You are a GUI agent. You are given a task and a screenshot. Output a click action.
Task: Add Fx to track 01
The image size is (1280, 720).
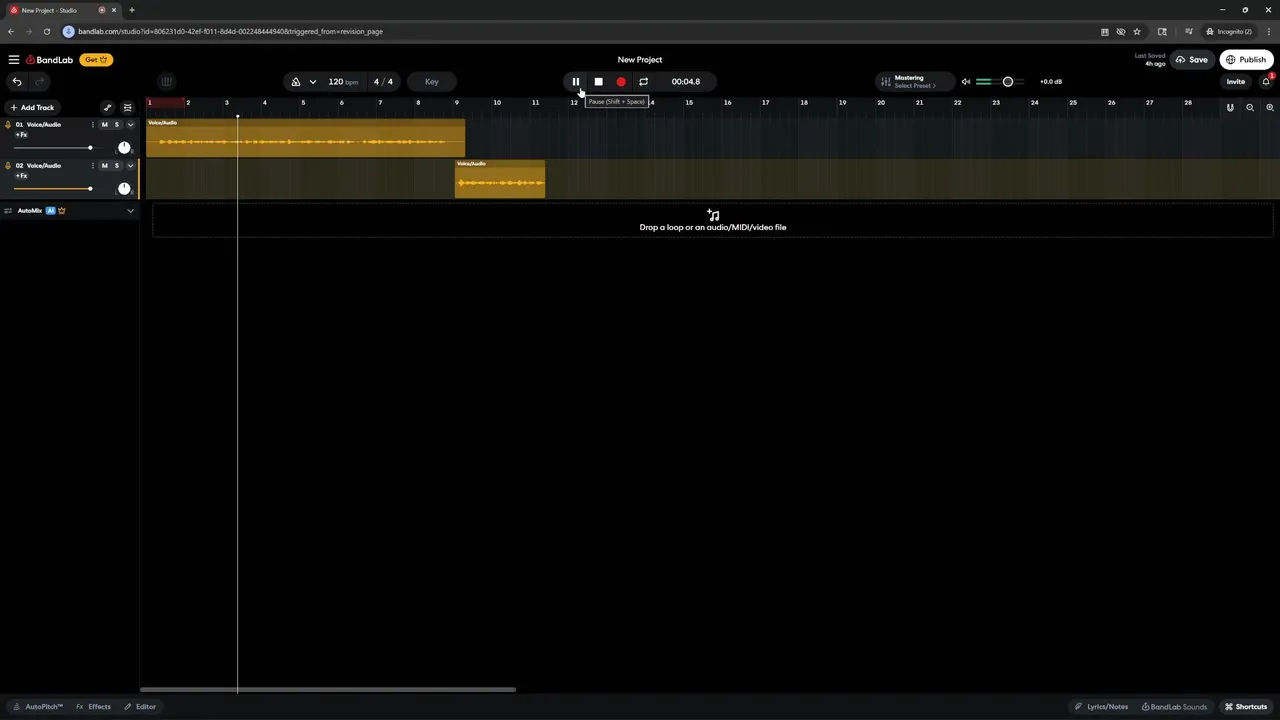(x=21, y=135)
